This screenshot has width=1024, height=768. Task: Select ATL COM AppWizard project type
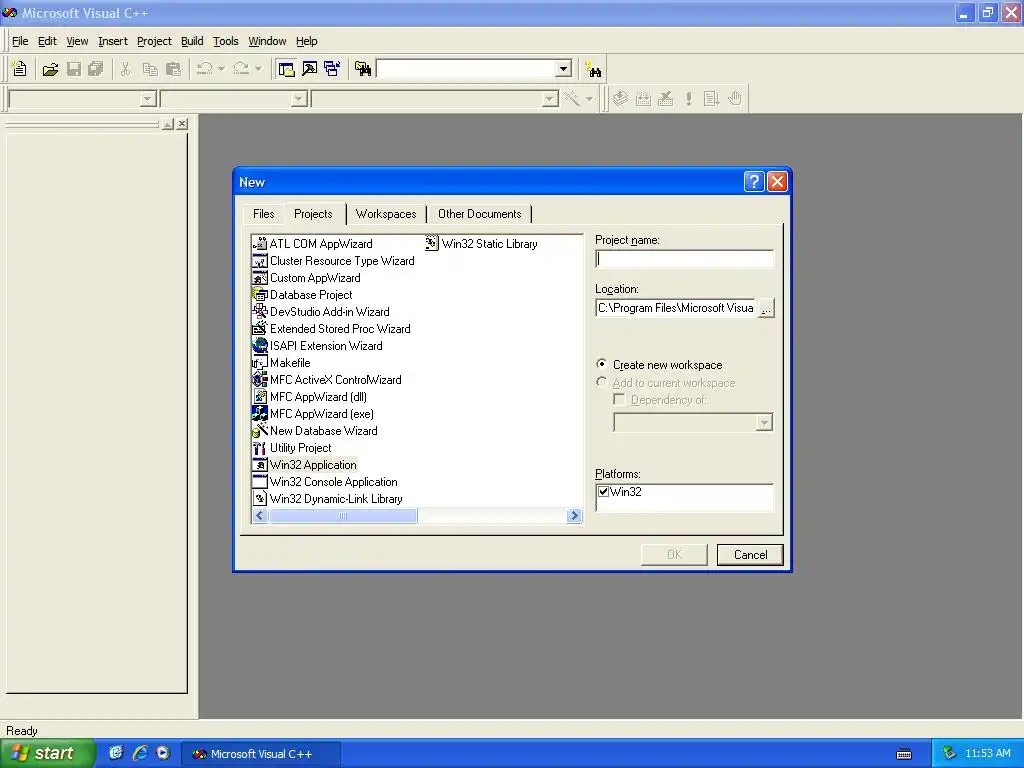pyautogui.click(x=313, y=244)
